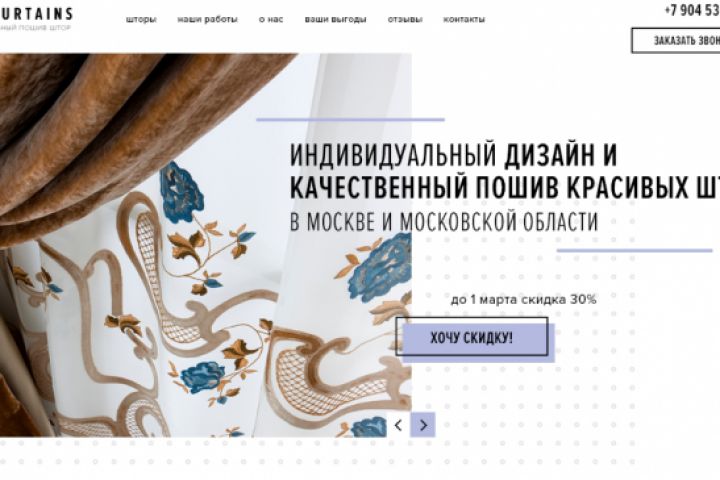Click the «ИНДИВИДУАЛЬНЫЙ ДИЗАЙН И» headline
Viewport: 720px width, 480px height.
pos(453,155)
